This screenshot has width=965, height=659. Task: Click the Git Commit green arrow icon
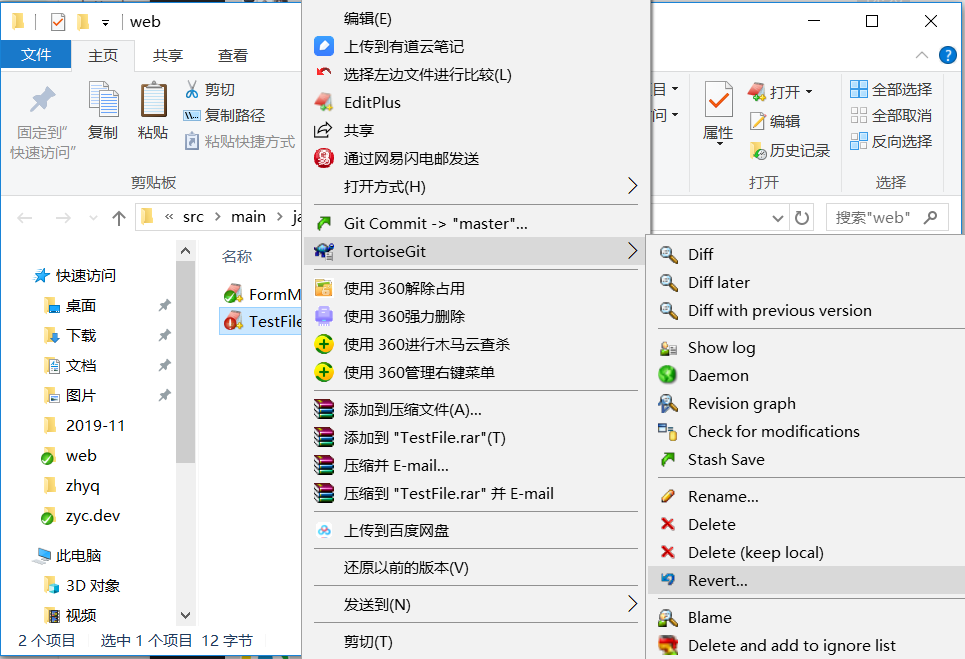tap(324, 223)
